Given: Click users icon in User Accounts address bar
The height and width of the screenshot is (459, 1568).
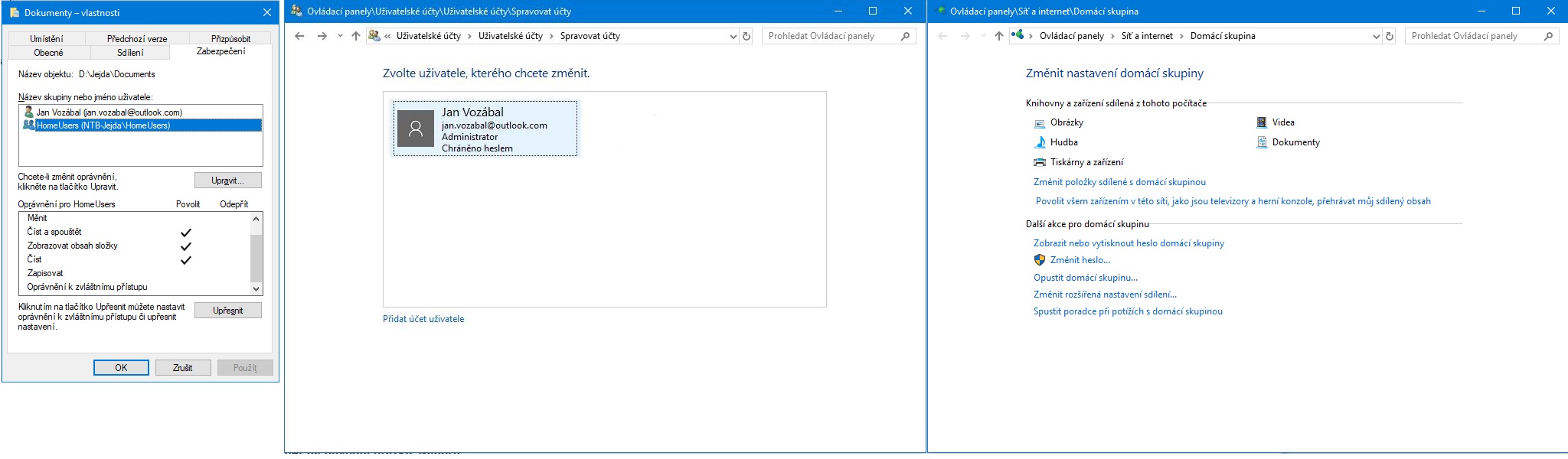Looking at the screenshot, I should click(374, 35).
